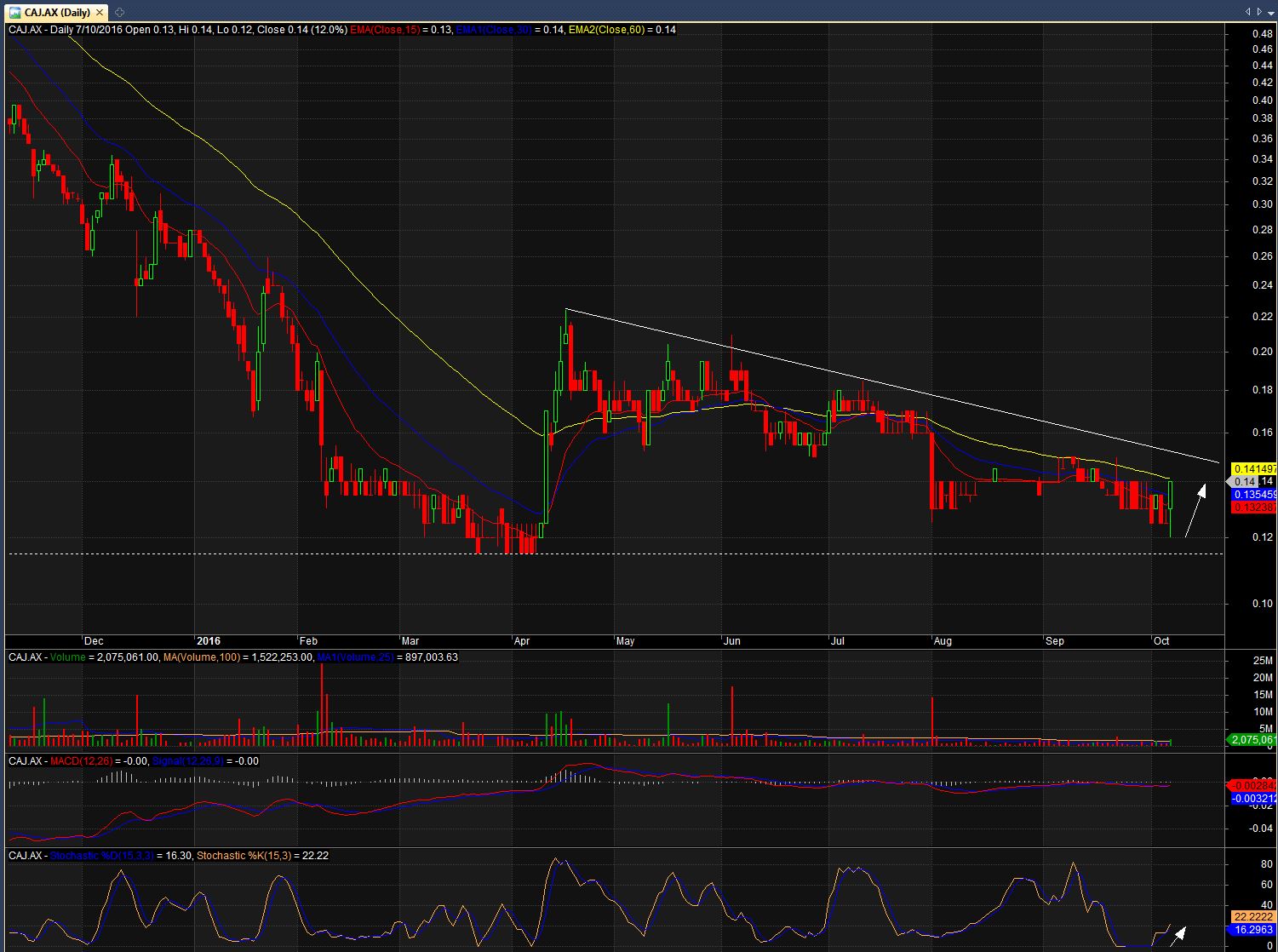Click the Stochastic %D(15,3,3) = 16.30 label

point(121,856)
